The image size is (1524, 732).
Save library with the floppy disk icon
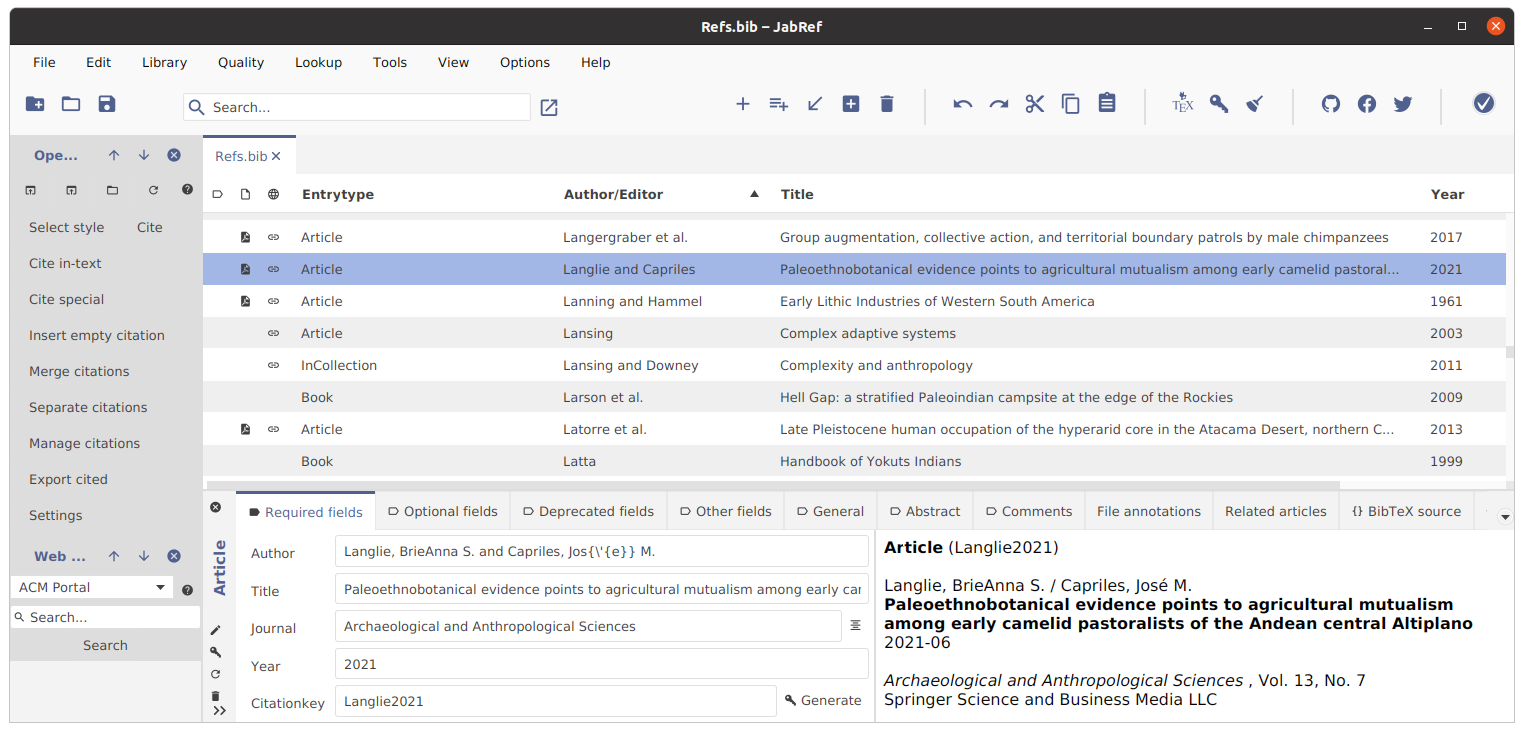coord(107,104)
